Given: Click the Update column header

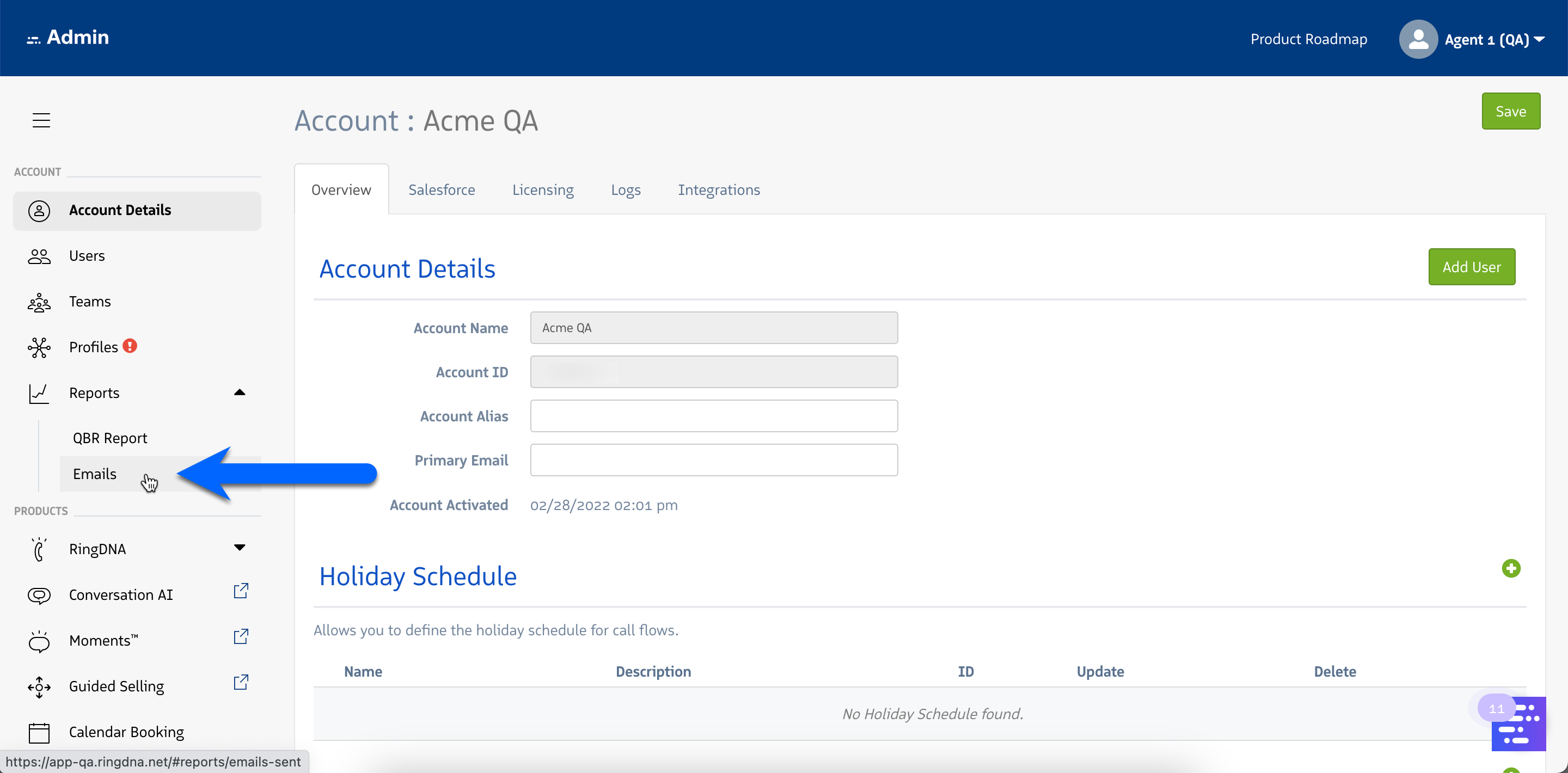Looking at the screenshot, I should (1100, 671).
